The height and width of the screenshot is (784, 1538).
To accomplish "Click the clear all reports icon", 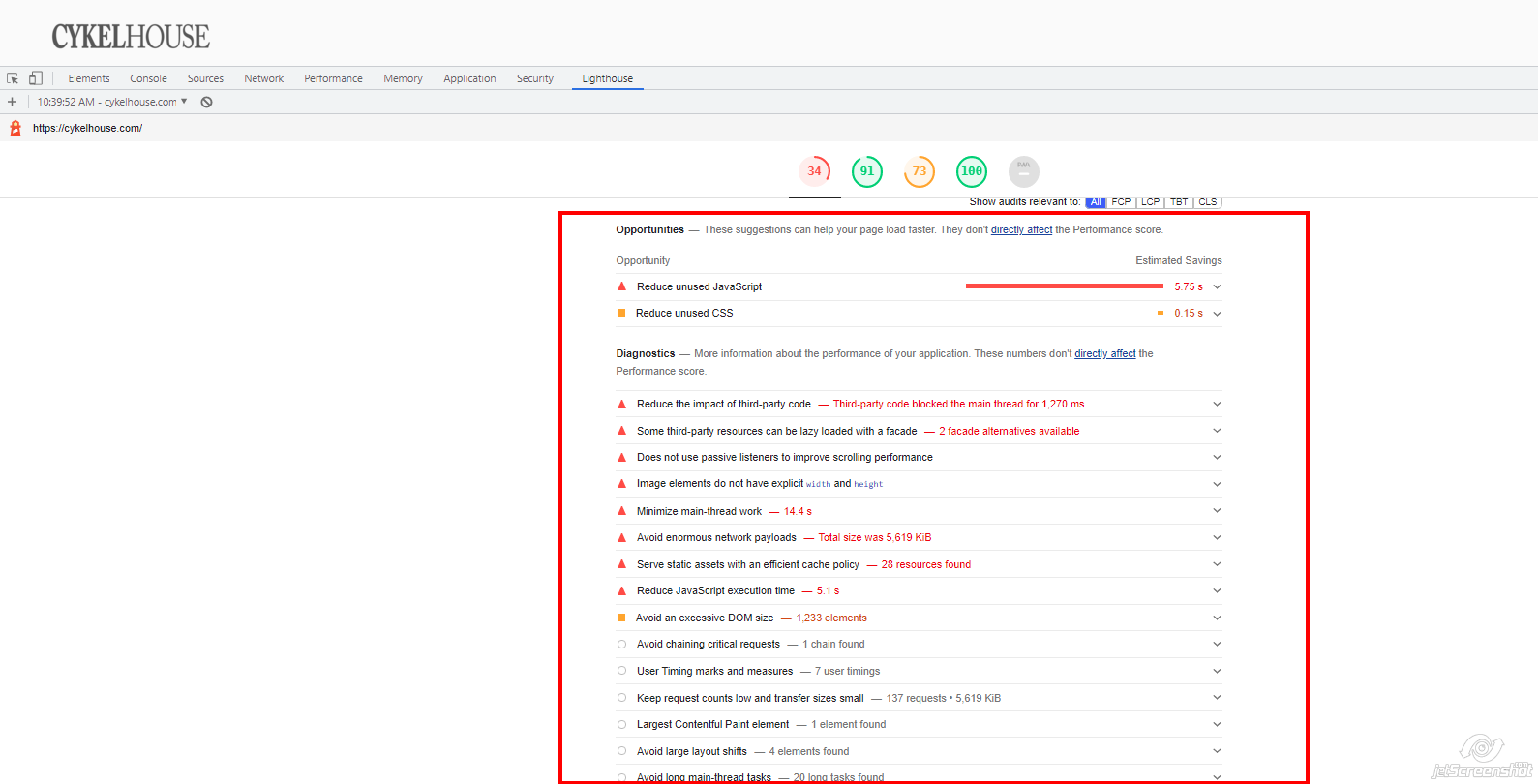I will [x=206, y=102].
